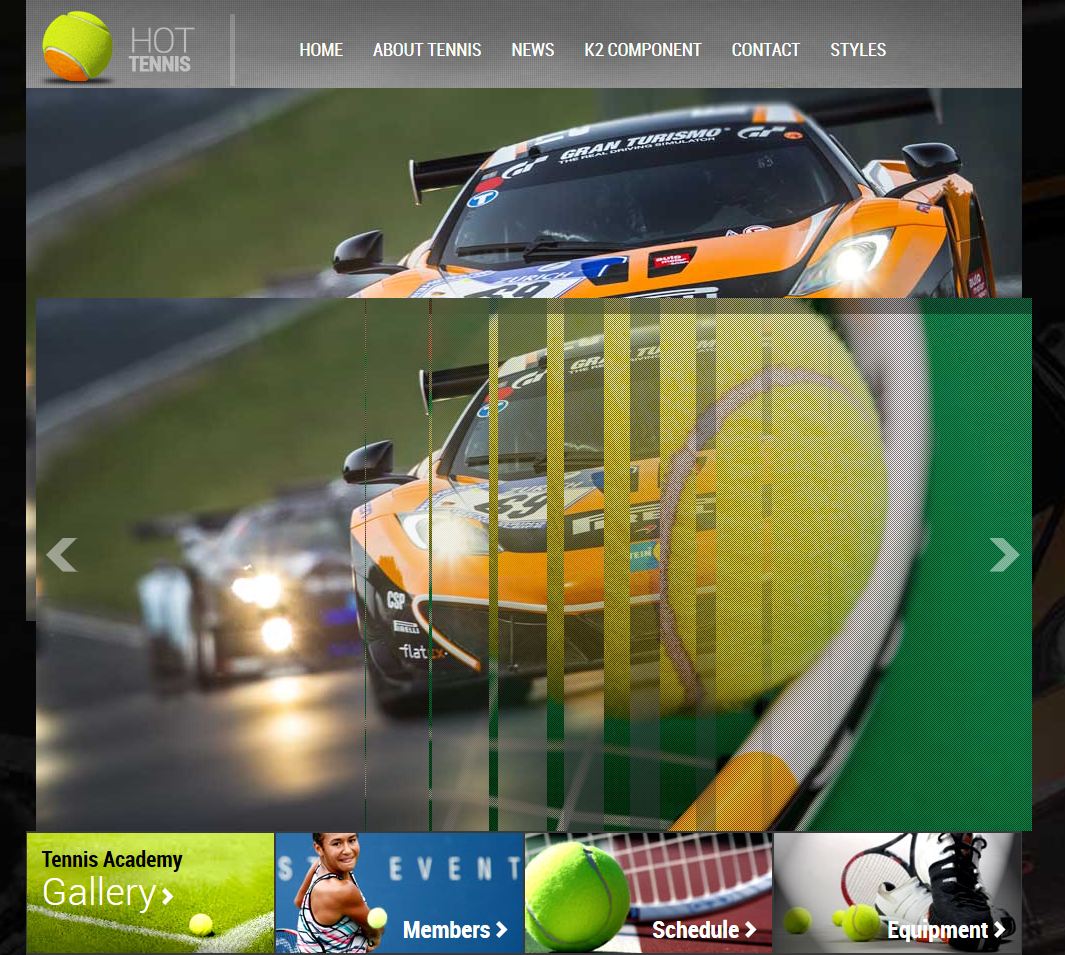Screen dimensions: 1065x955
Task: Open the K2 Component menu item
Action: pyautogui.click(x=643, y=50)
